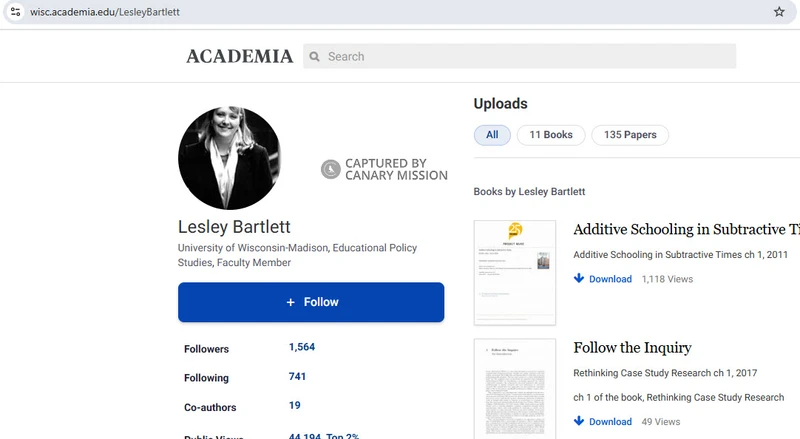Switch to the 135 Papers tab
The width and height of the screenshot is (800, 439).
(x=630, y=135)
